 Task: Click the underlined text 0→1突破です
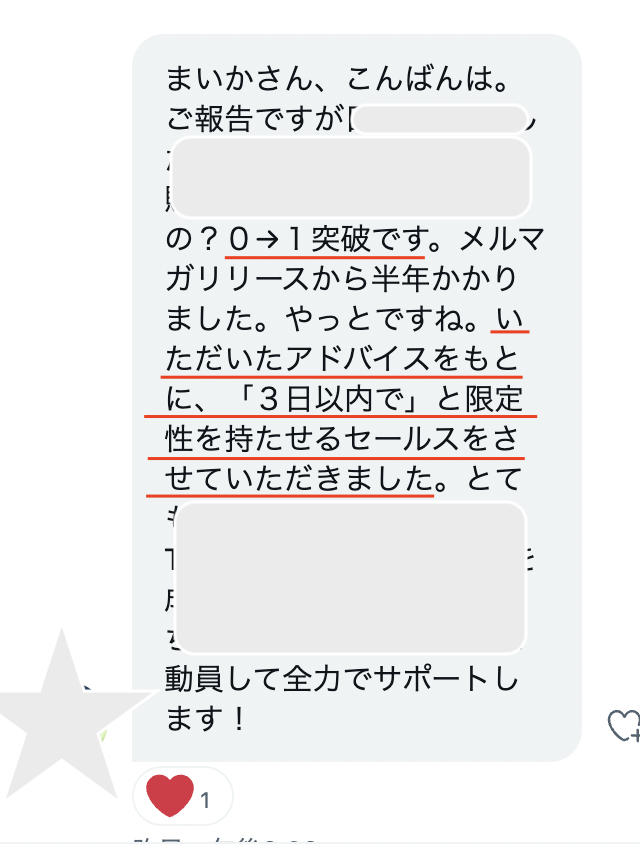tap(324, 239)
